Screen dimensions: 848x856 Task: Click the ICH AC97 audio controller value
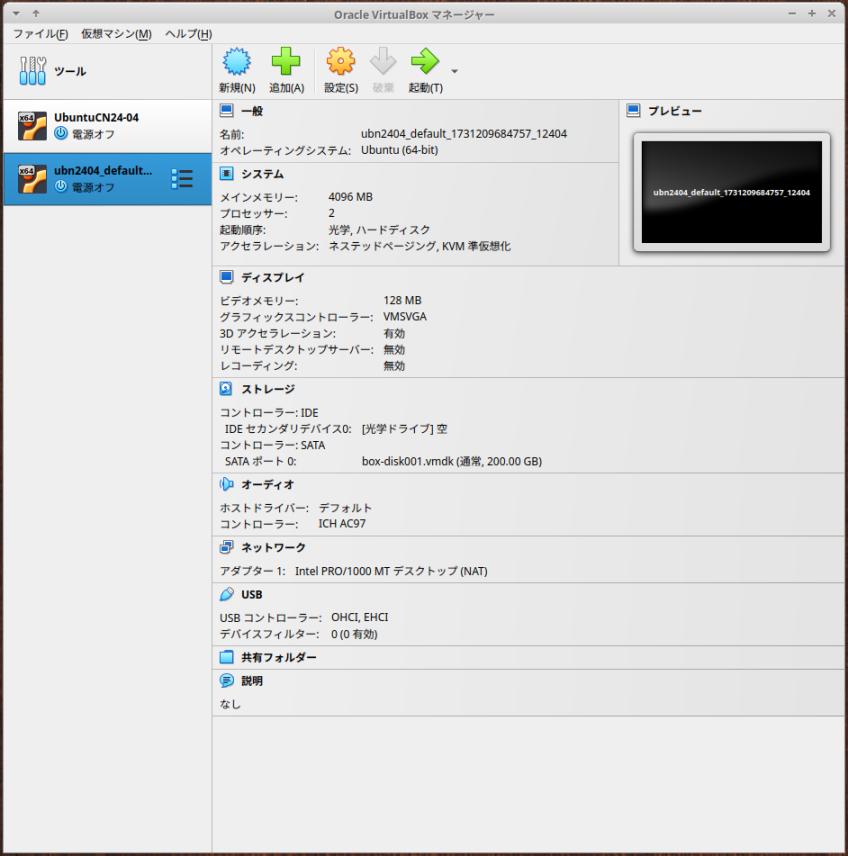342,524
